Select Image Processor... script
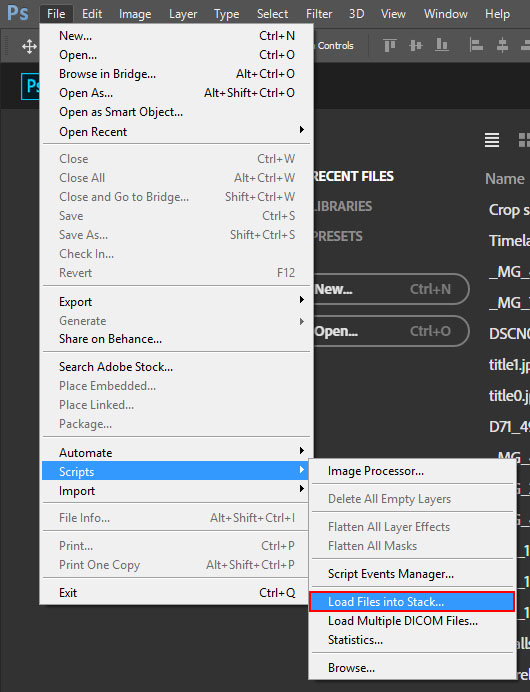Image resolution: width=530 pixels, height=692 pixels. 413,471
